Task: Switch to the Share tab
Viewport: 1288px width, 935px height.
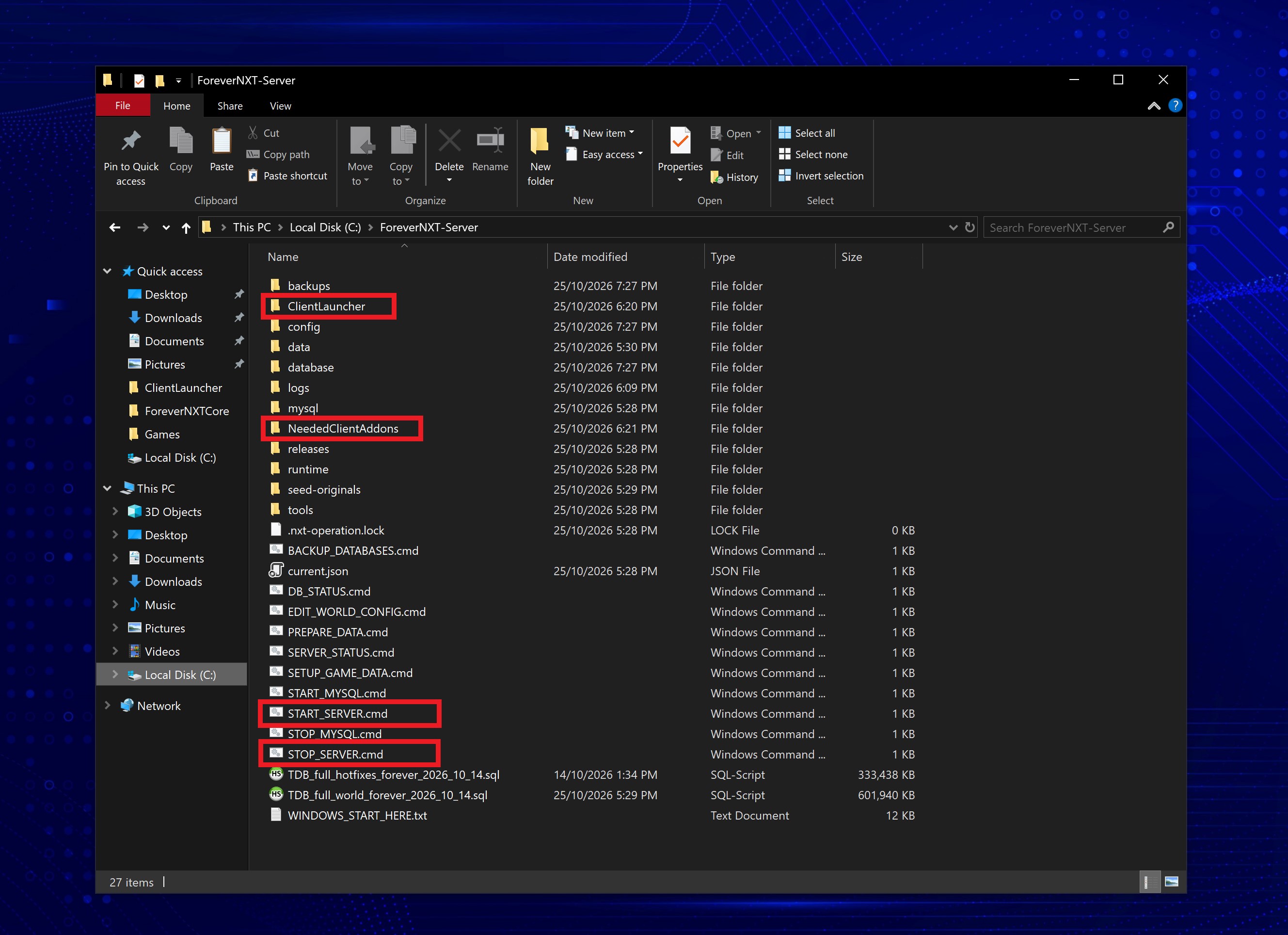Action: coord(230,106)
